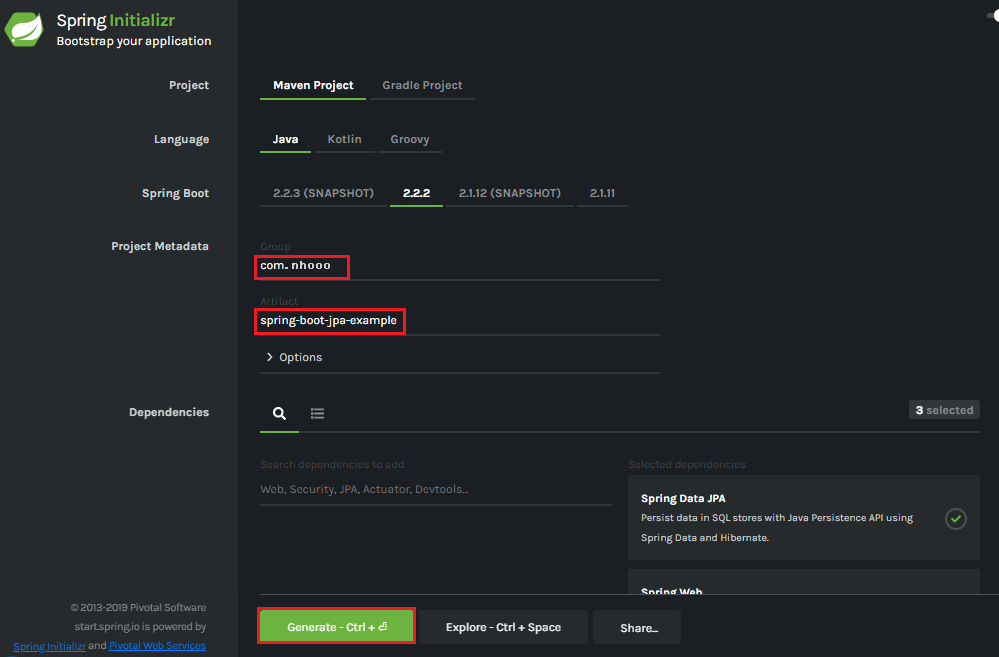The image size is (999, 657).
Task: Select Spring Boot 2.2.3 SNAPSHOT version
Action: (321, 192)
